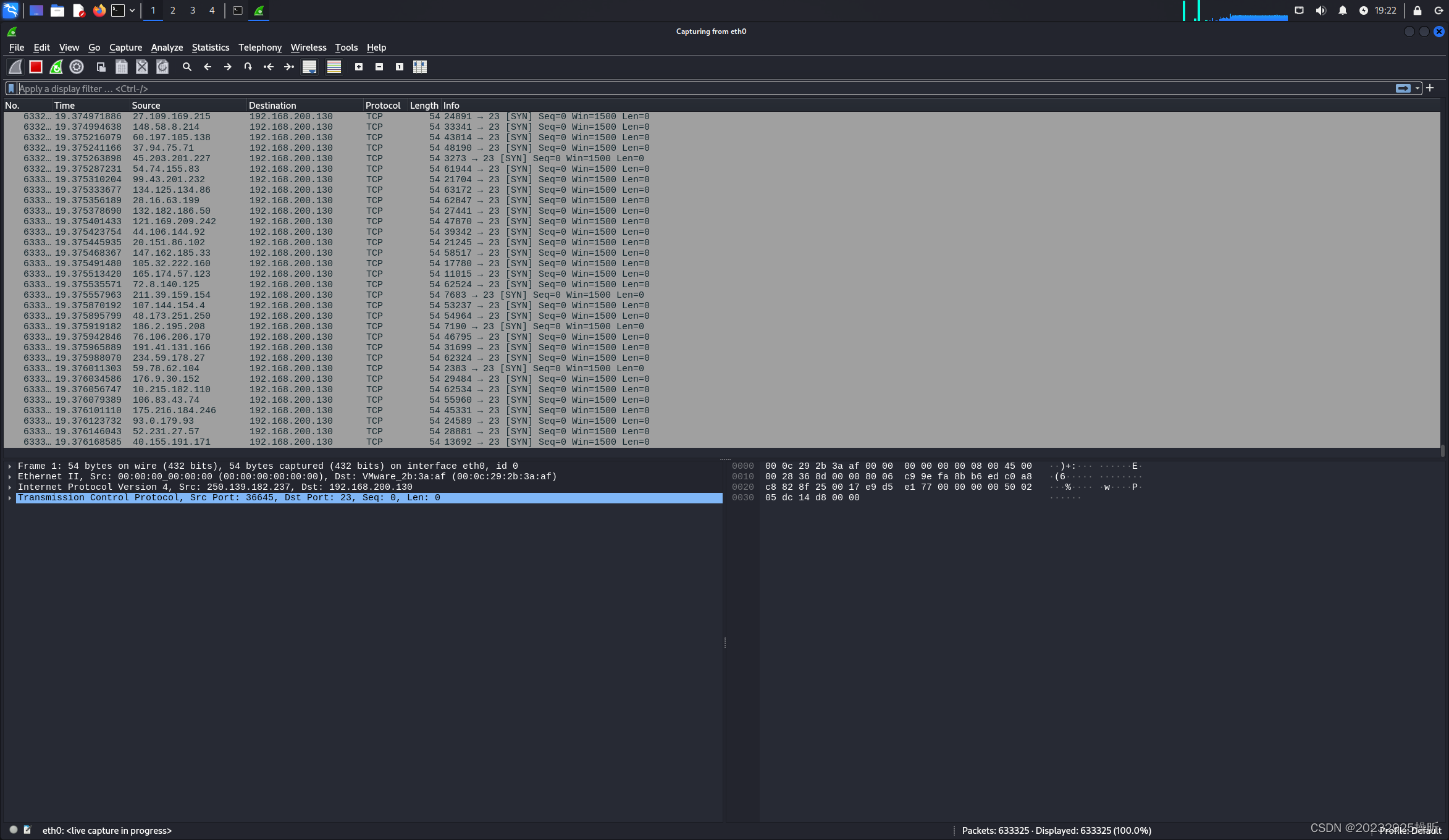Click Profile: Default in status bar
Image resolution: width=1449 pixels, height=840 pixels.
(x=1410, y=831)
